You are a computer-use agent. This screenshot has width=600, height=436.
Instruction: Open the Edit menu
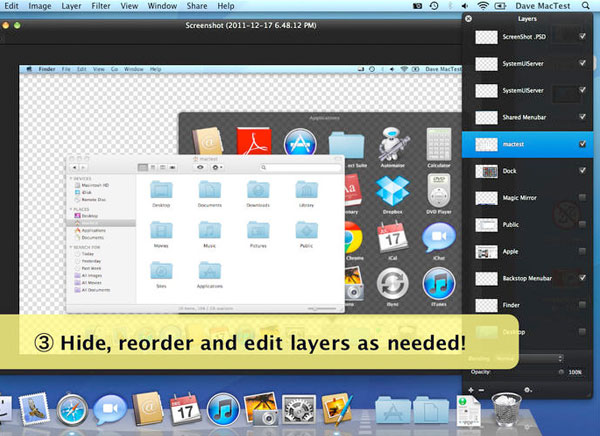click(x=11, y=6)
